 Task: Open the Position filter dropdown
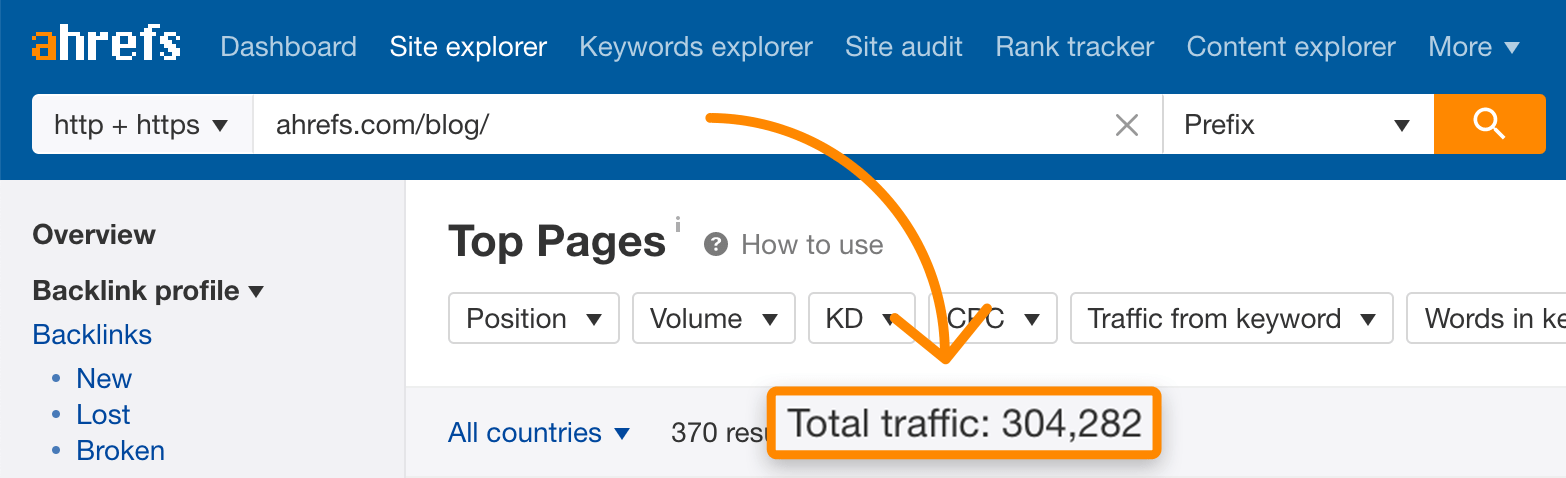[x=534, y=319]
